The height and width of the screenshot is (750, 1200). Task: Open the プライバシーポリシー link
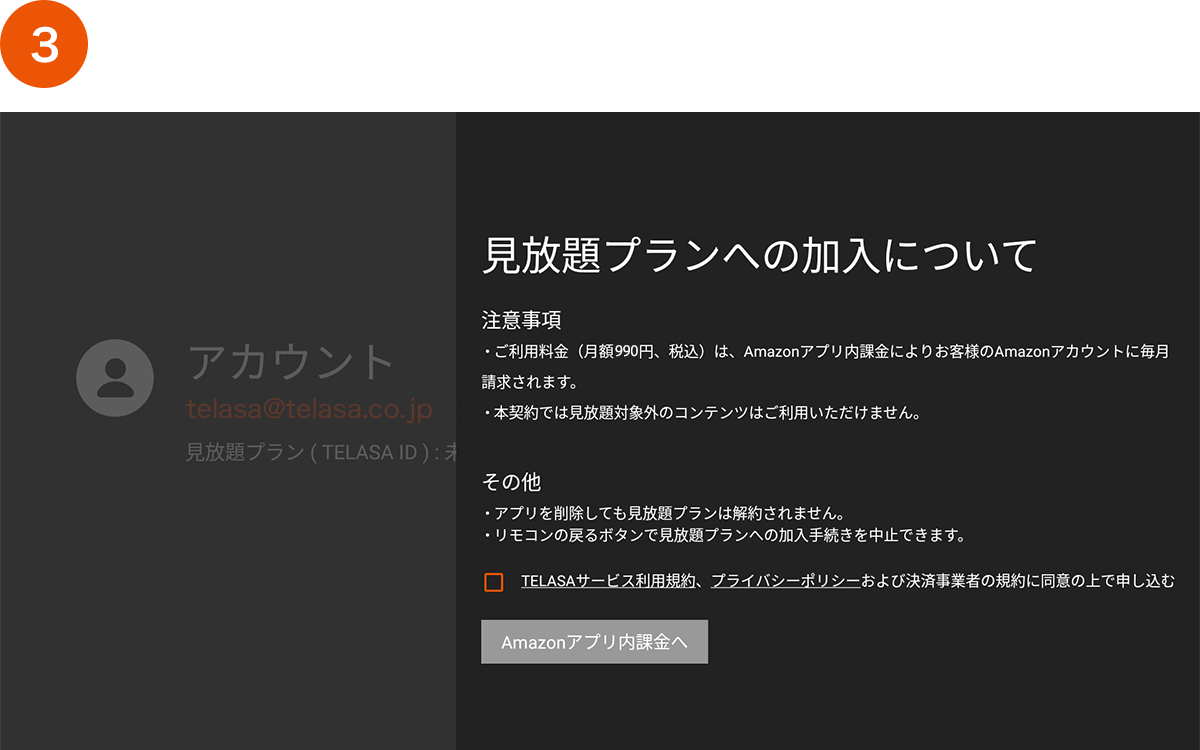pyautogui.click(x=785, y=581)
